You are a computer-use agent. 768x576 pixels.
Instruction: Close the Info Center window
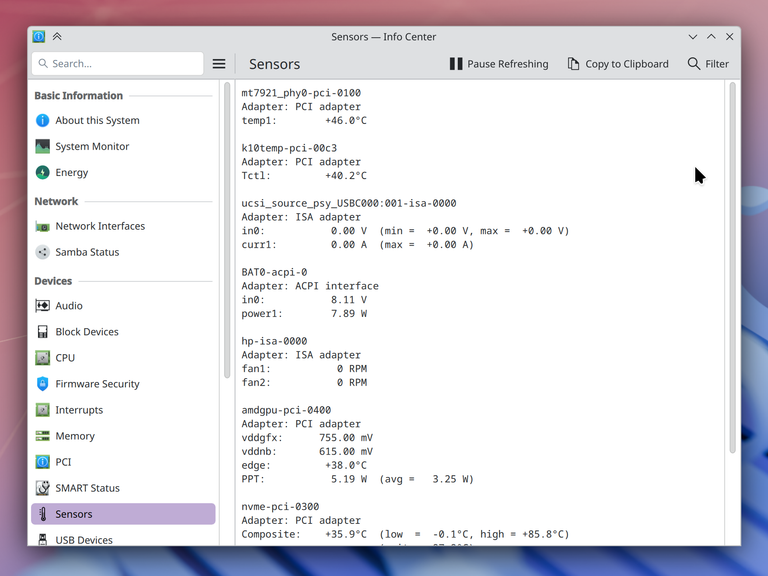[729, 37]
